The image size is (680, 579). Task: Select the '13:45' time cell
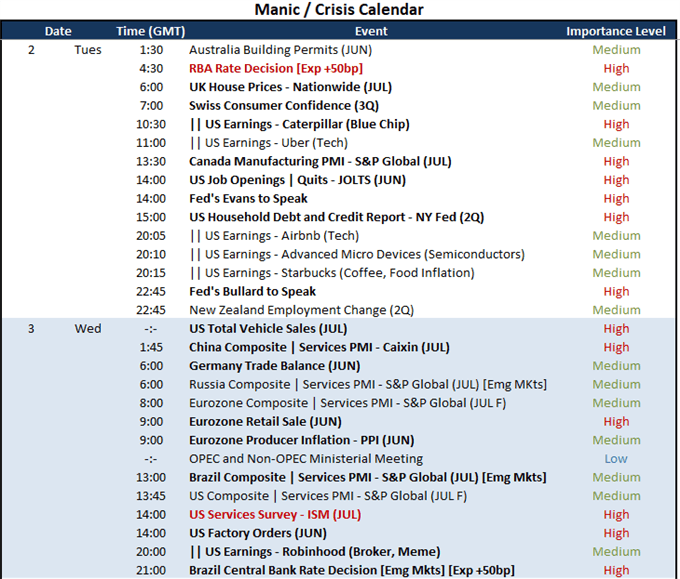pyautogui.click(x=151, y=496)
